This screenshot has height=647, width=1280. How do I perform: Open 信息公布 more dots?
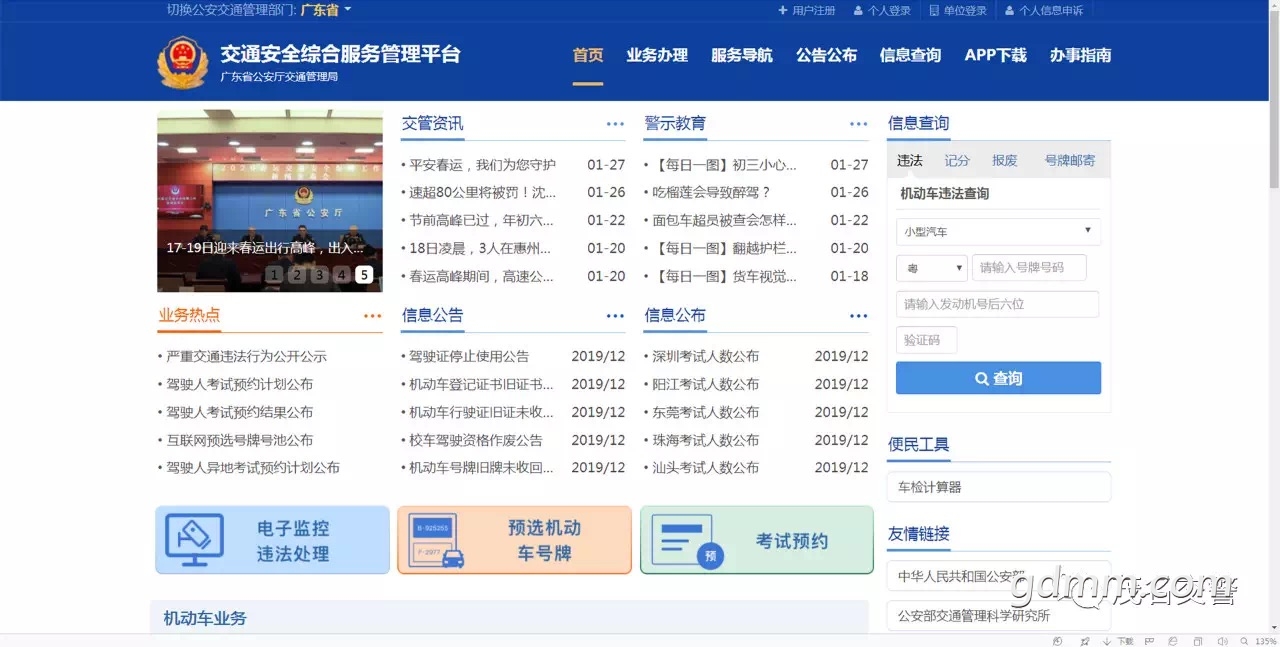(x=859, y=316)
